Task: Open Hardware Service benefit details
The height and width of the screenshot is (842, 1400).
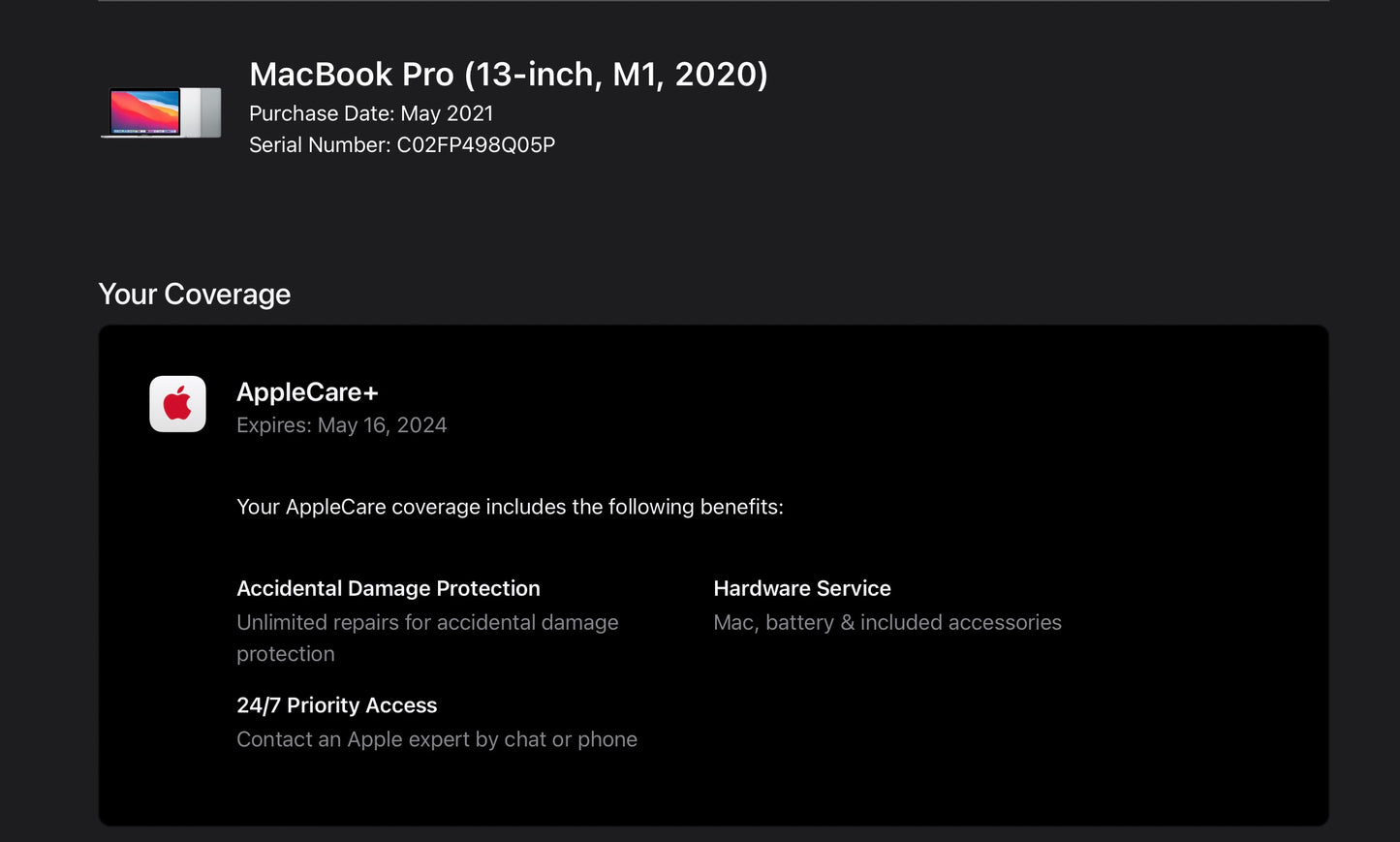Action: (x=802, y=588)
